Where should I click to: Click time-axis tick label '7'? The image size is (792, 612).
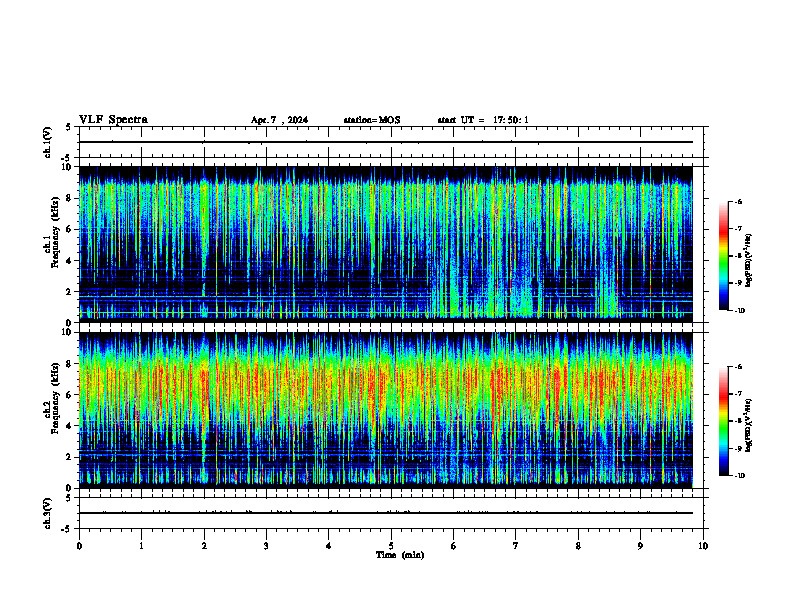(x=516, y=546)
